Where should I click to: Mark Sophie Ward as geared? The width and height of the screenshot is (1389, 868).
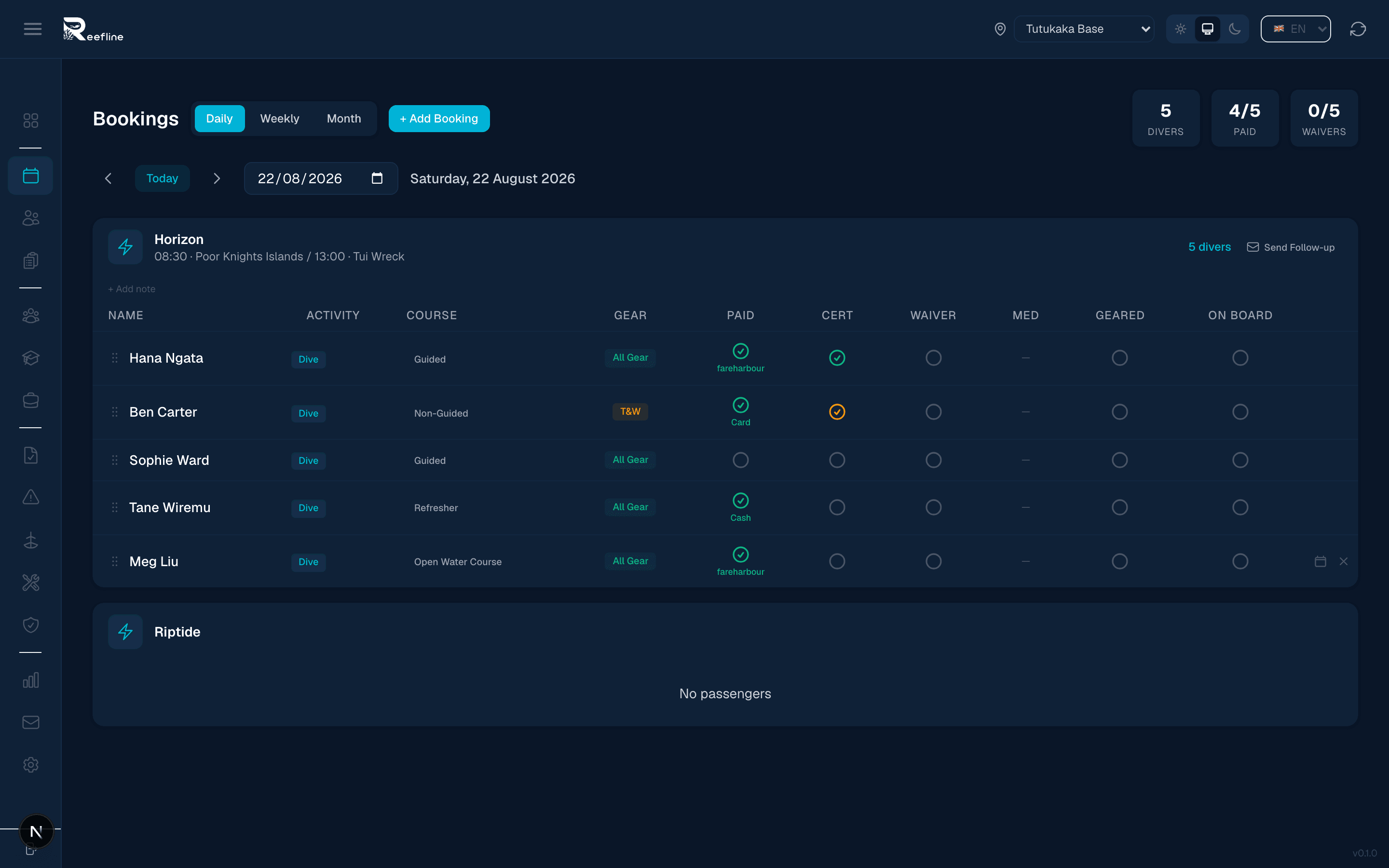pyautogui.click(x=1119, y=460)
